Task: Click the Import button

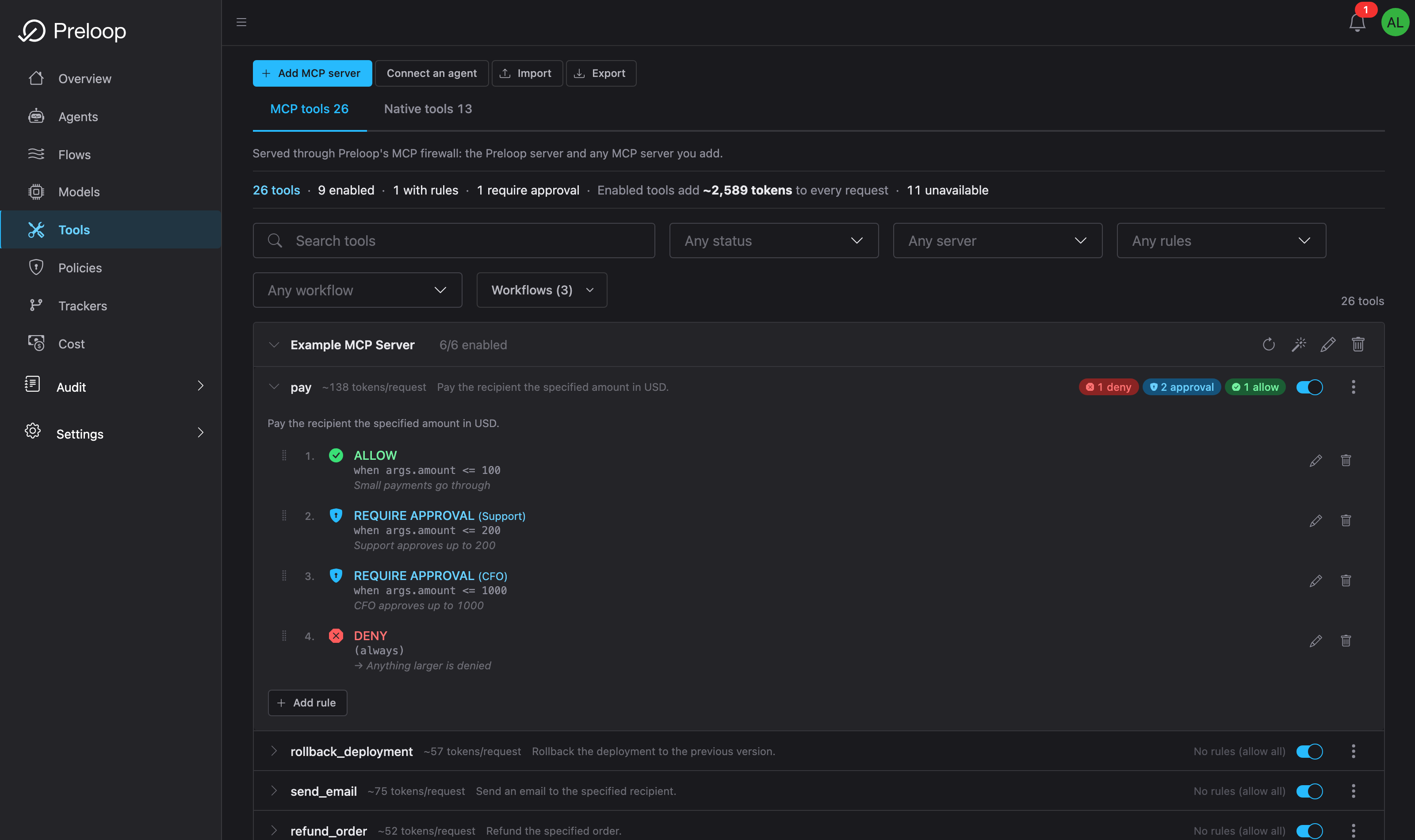Action: (x=527, y=73)
